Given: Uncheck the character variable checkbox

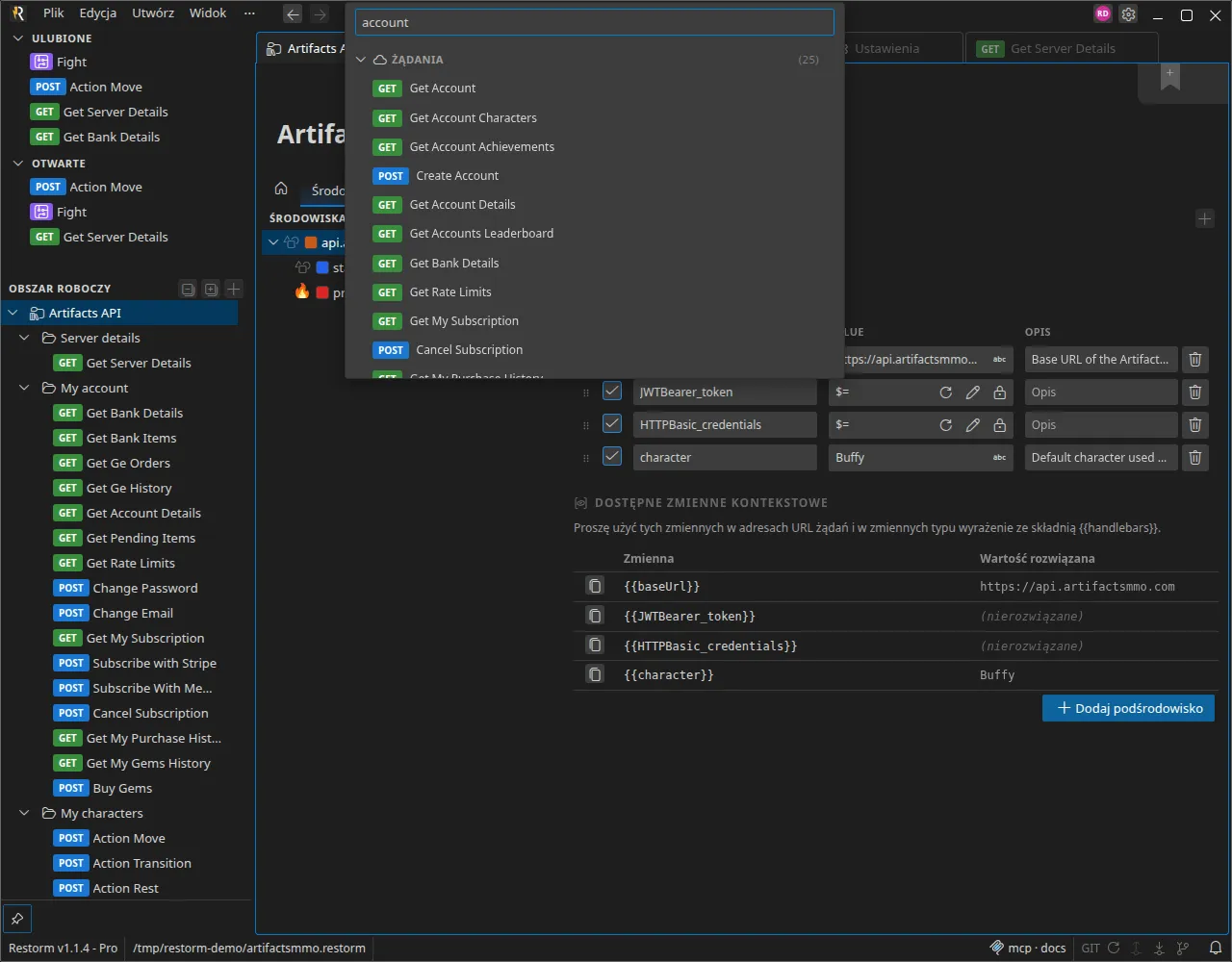Looking at the screenshot, I should coord(612,457).
